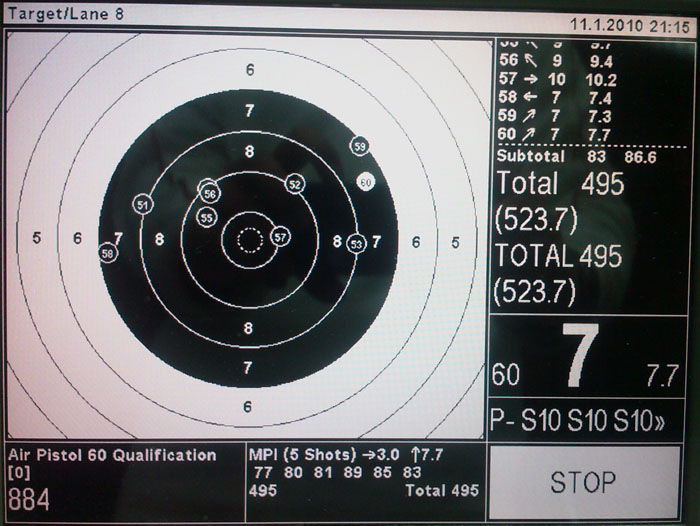Viewport: 700px width, 526px height.
Task: Select shot marker 59 on target
Action: (360, 146)
